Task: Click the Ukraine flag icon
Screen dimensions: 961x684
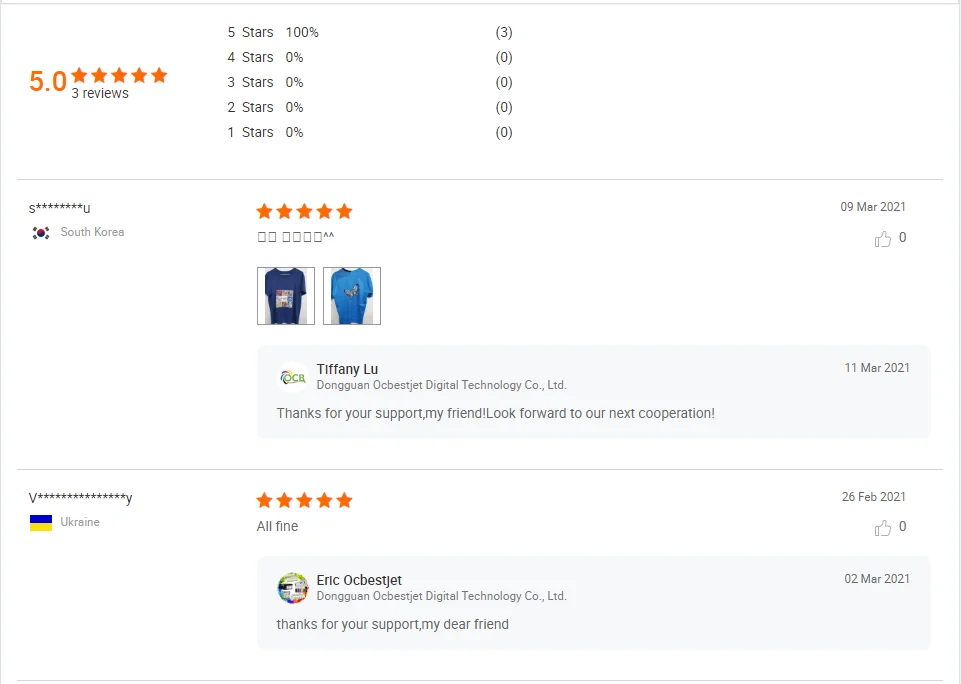Action: [x=41, y=522]
